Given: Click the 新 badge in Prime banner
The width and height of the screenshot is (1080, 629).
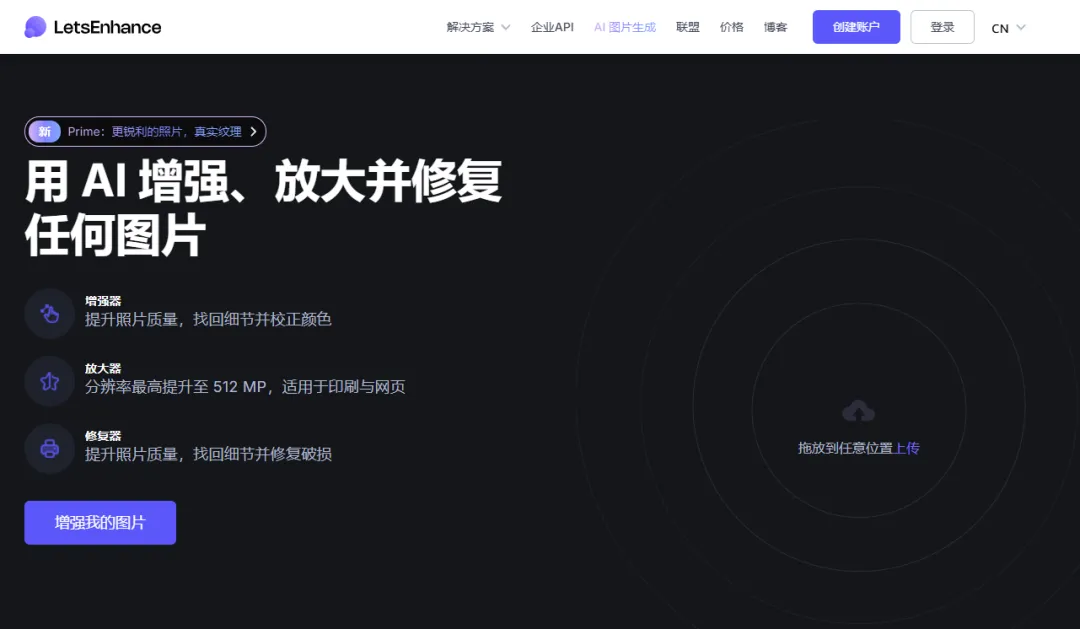Looking at the screenshot, I should coord(45,132).
